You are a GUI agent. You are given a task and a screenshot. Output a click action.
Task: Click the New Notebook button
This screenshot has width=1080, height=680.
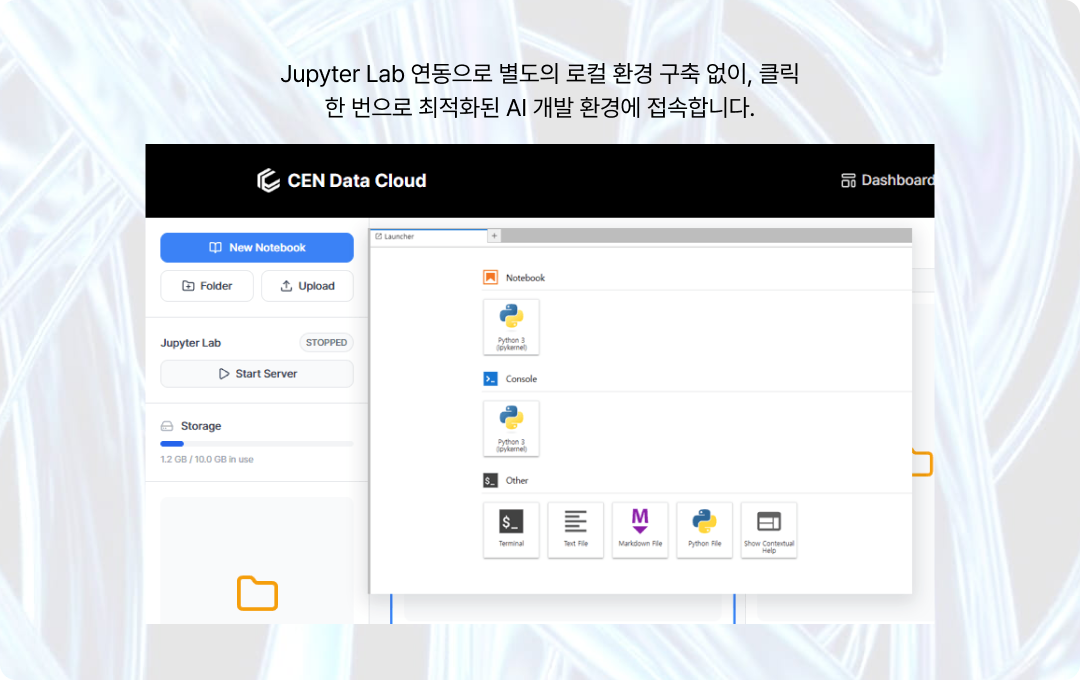pyautogui.click(x=257, y=248)
